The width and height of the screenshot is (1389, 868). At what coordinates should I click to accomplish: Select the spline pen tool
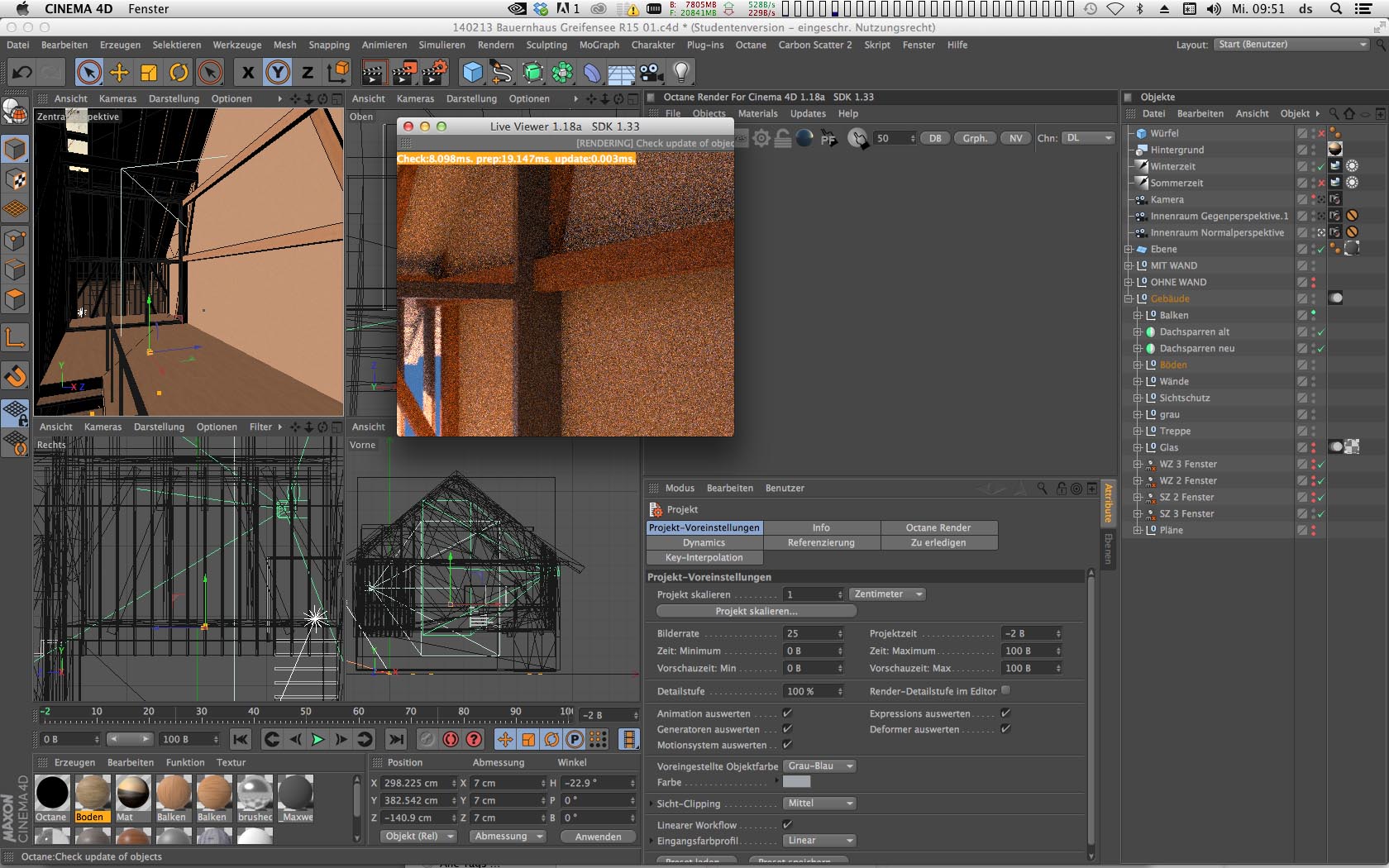[x=502, y=73]
